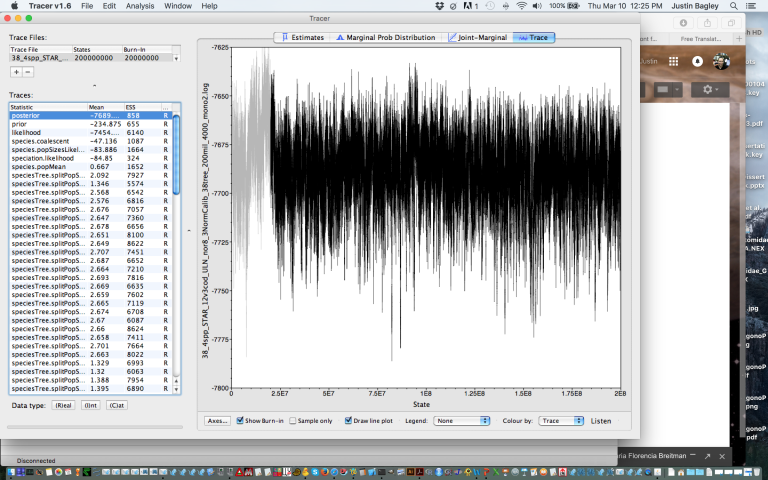Minimize the Florencia Breitman chat bar

(x=693, y=456)
